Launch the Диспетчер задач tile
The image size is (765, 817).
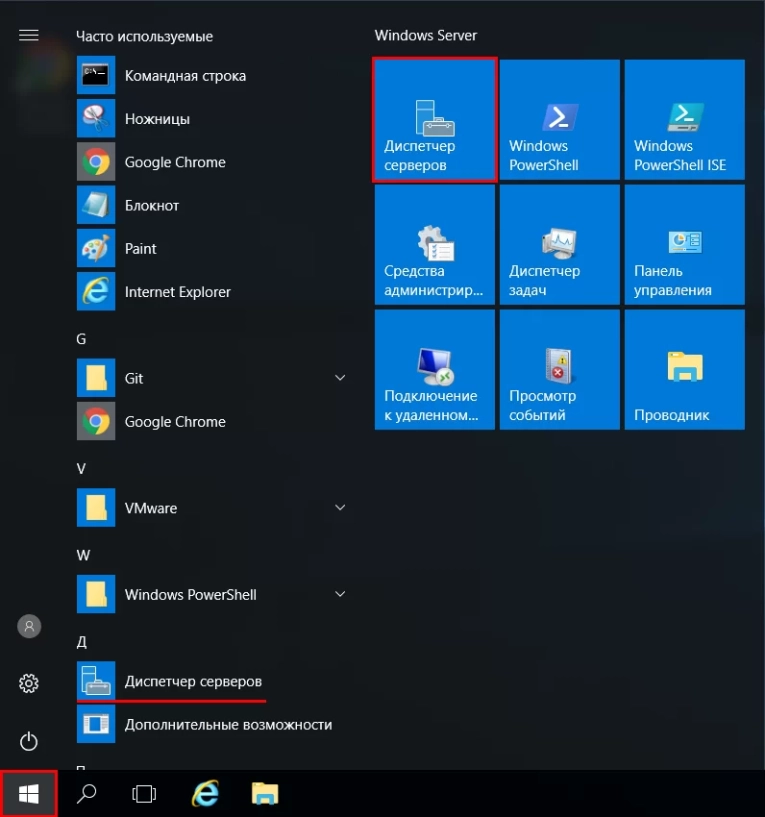click(559, 245)
